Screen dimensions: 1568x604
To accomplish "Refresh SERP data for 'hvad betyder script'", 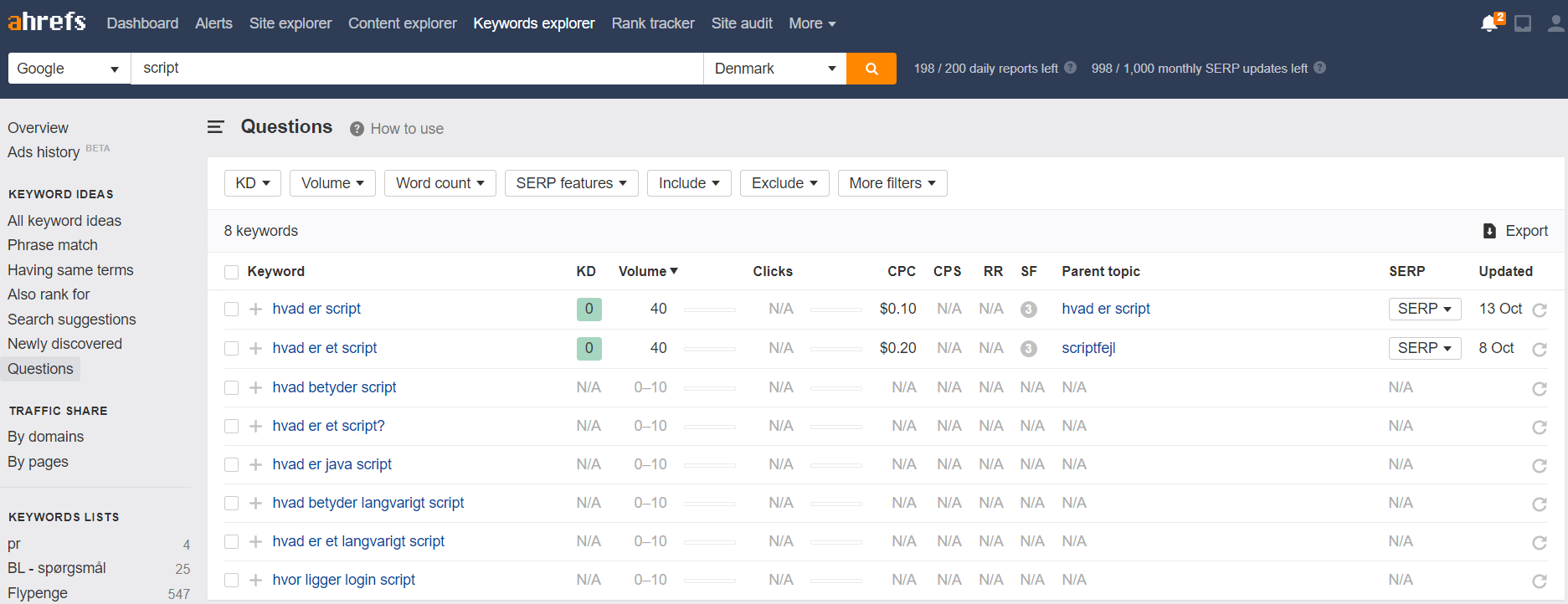I will tap(1539, 388).
